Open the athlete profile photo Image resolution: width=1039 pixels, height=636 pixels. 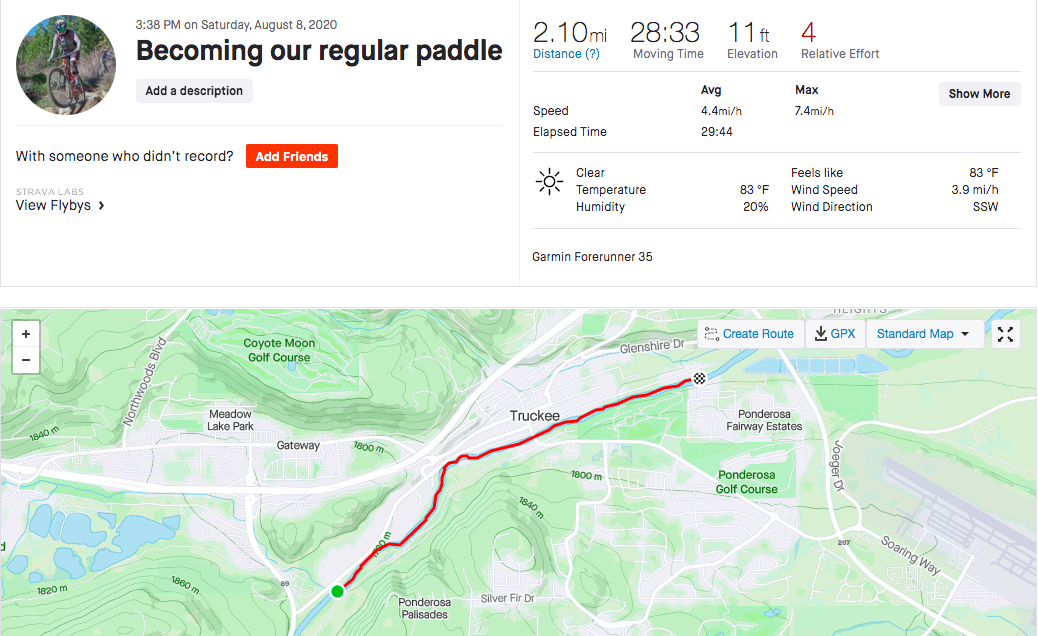click(66, 65)
